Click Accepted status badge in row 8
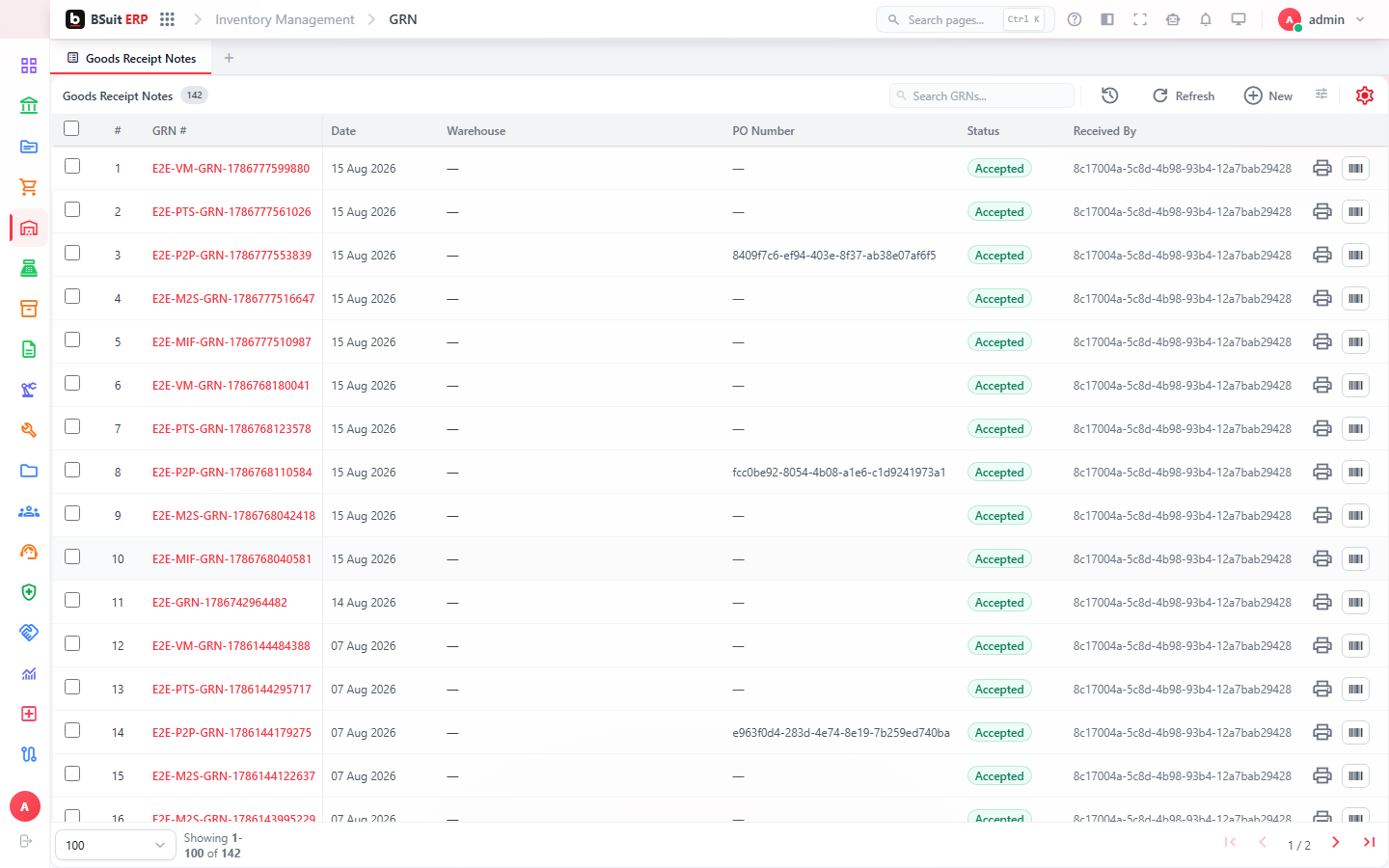The width and height of the screenshot is (1389, 868). (999, 472)
